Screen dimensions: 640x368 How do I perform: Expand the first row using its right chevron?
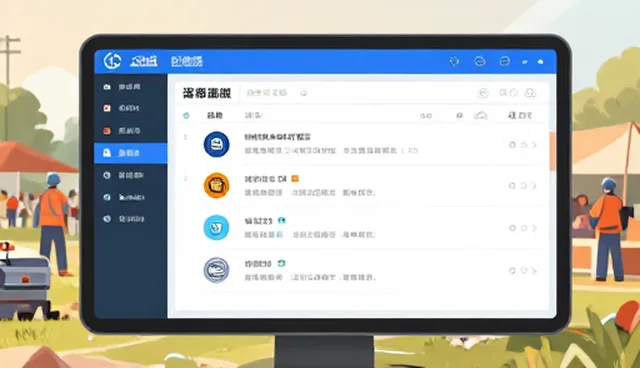pyautogui.click(x=534, y=145)
